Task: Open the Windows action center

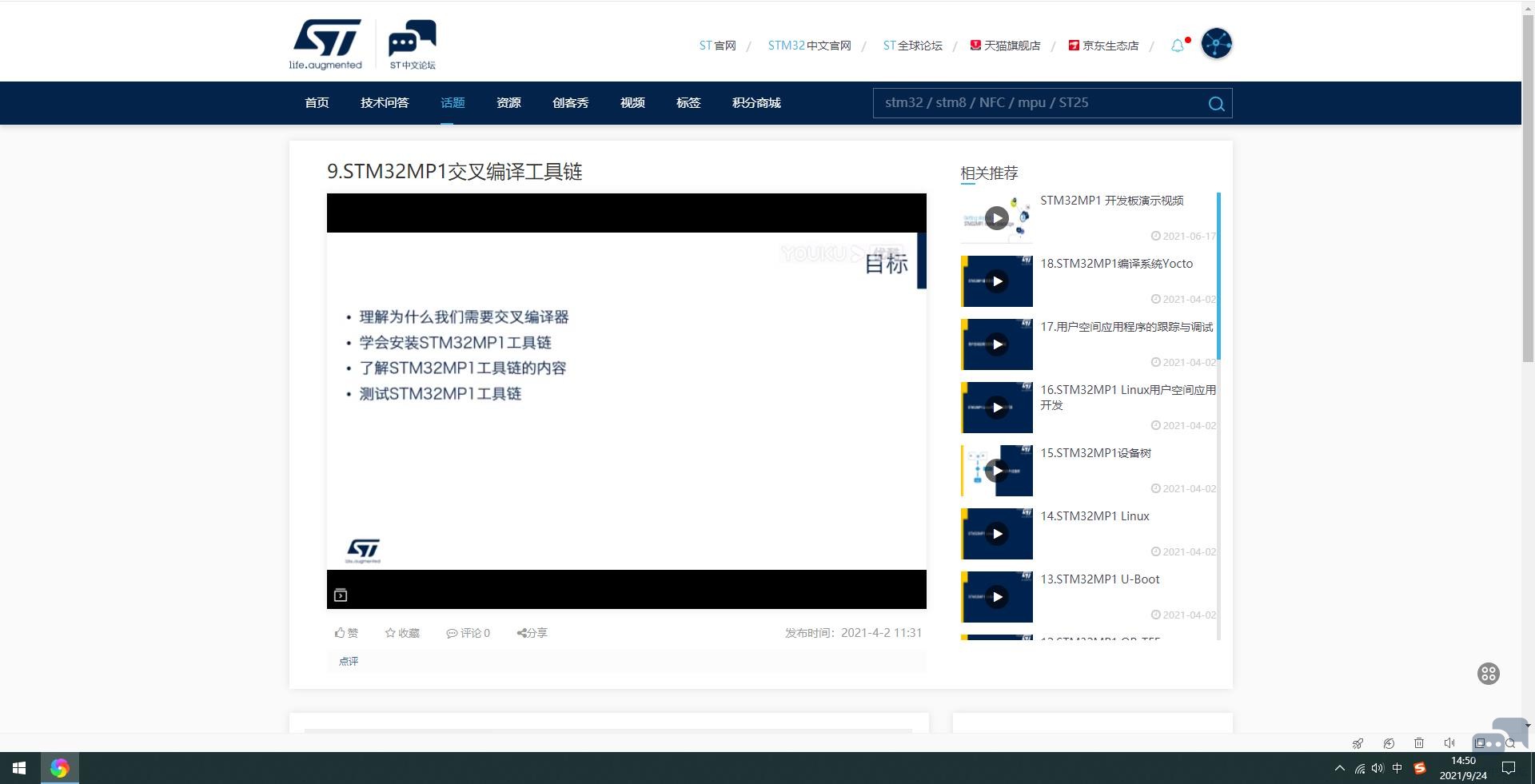Action: 1509,768
